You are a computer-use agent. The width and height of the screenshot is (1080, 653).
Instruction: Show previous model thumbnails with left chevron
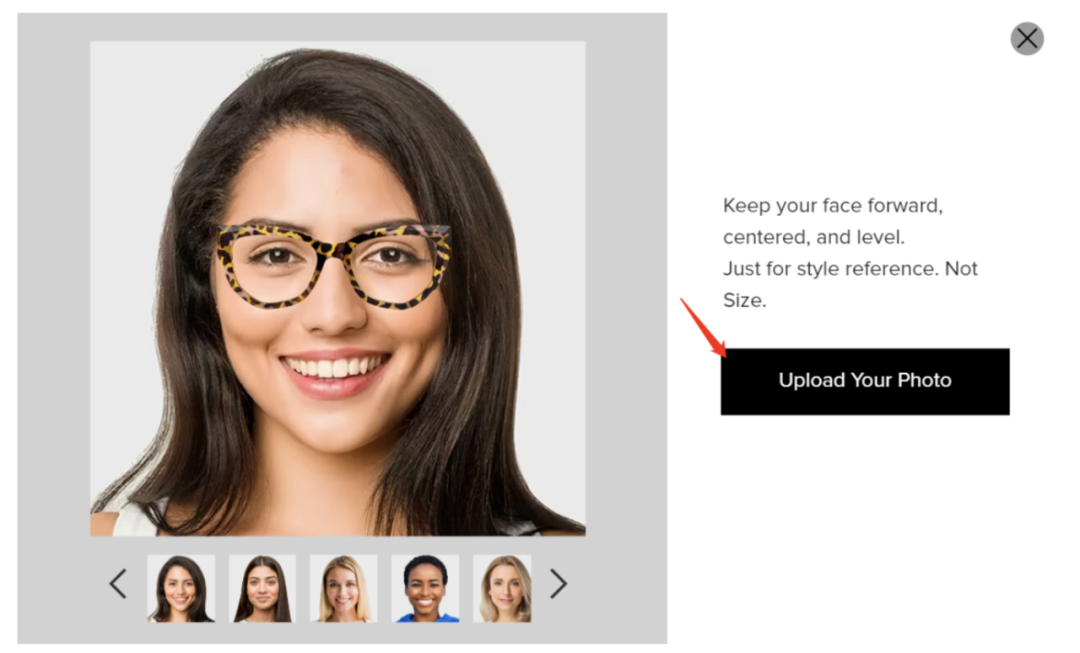[118, 584]
